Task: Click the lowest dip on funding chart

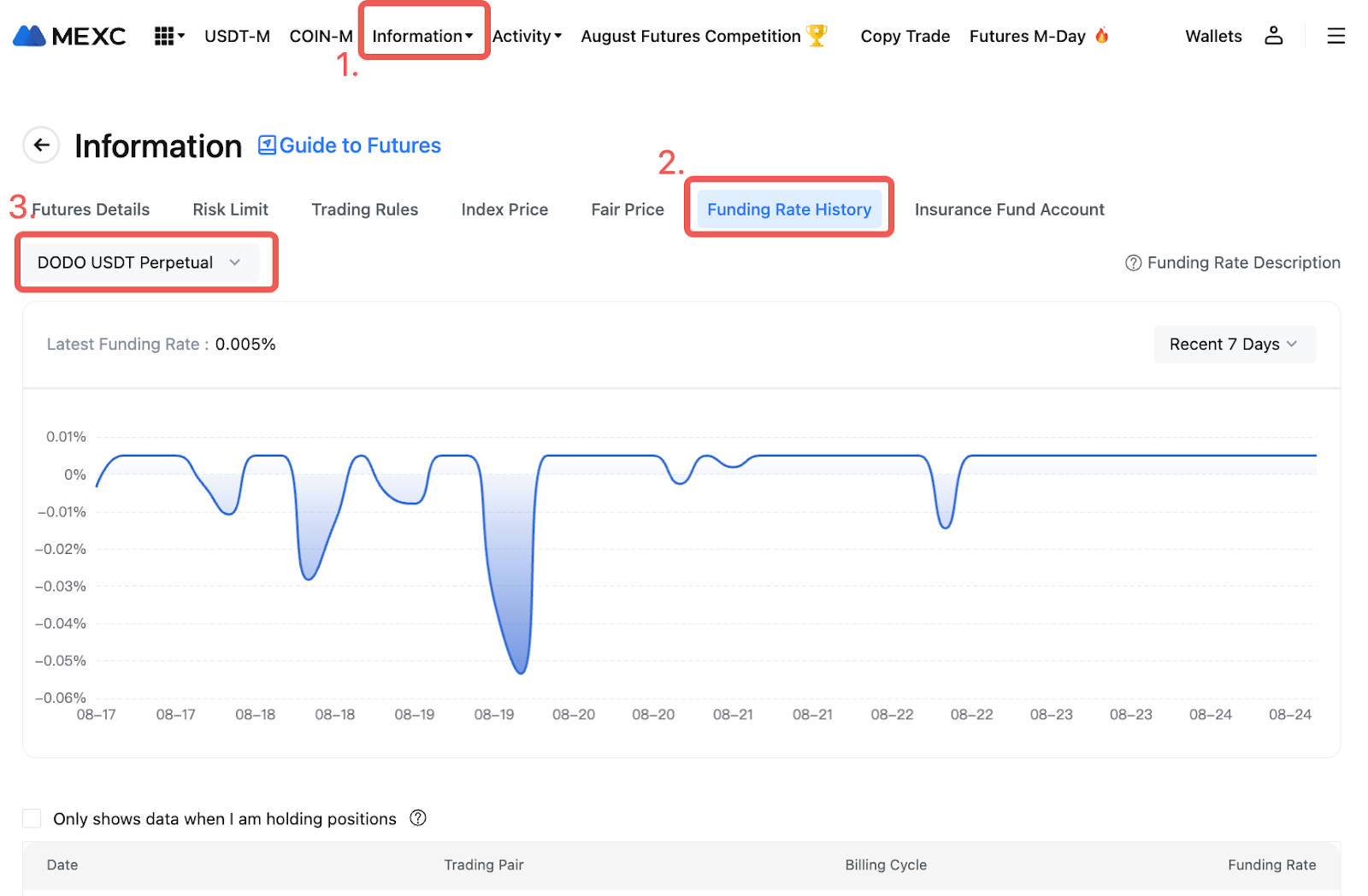Action: pyautogui.click(x=520, y=672)
